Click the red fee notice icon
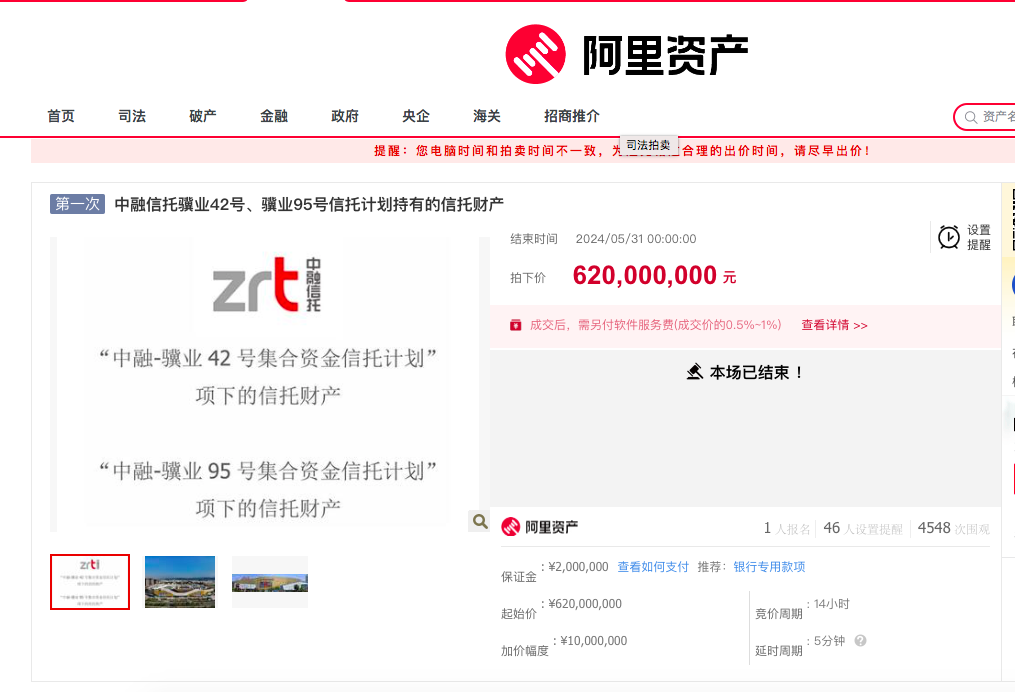The height and width of the screenshot is (692, 1015). pyautogui.click(x=515, y=325)
